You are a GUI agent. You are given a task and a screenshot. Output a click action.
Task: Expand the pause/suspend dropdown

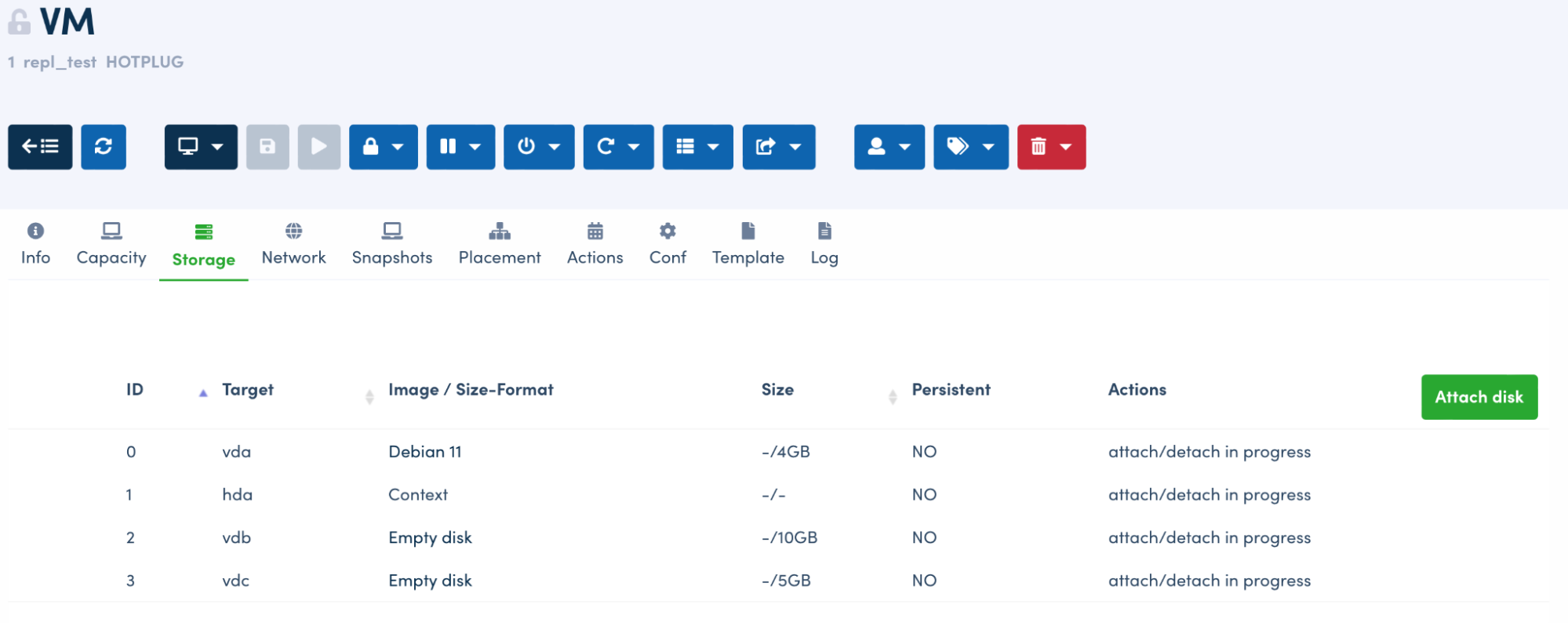point(460,147)
